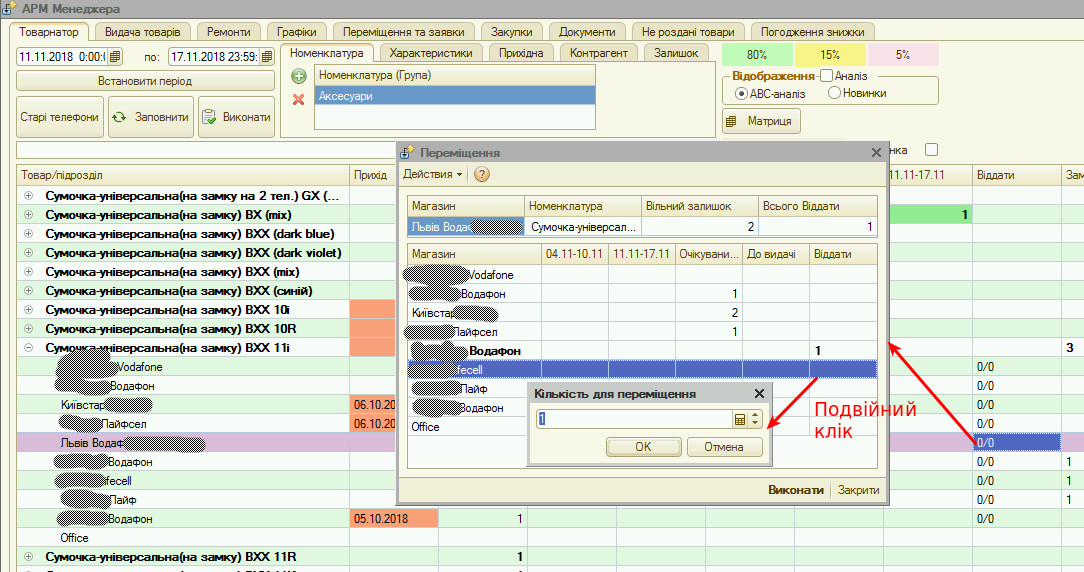Open the Характеристики tab
The height and width of the screenshot is (572, 1084).
coord(431,52)
